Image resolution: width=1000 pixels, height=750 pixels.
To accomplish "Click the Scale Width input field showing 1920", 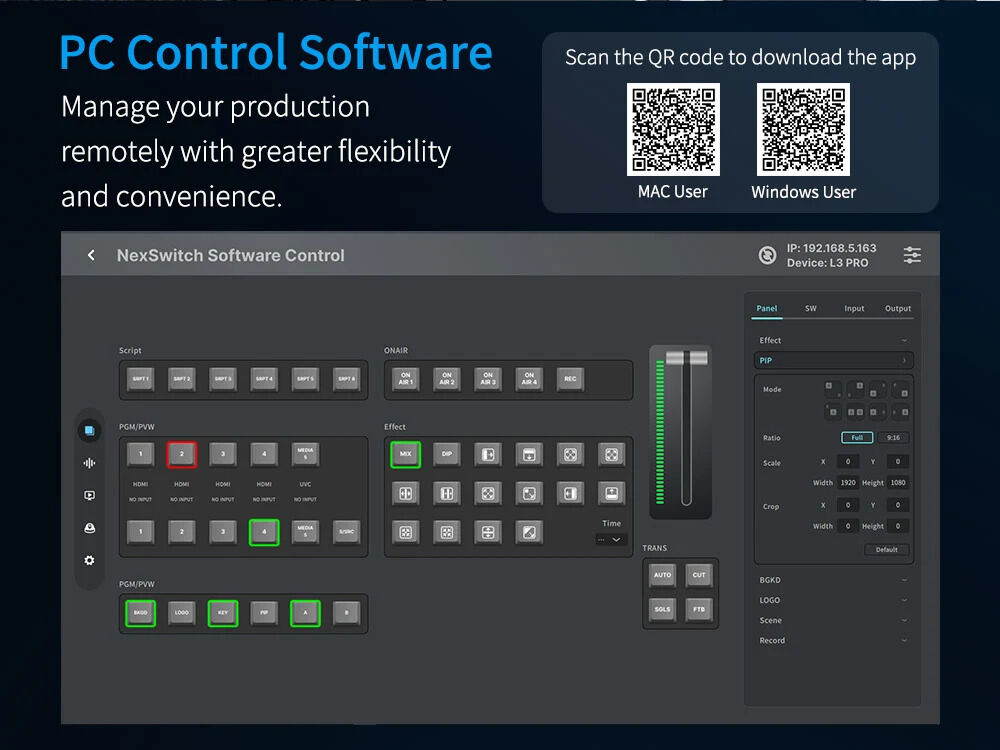I will (x=848, y=483).
